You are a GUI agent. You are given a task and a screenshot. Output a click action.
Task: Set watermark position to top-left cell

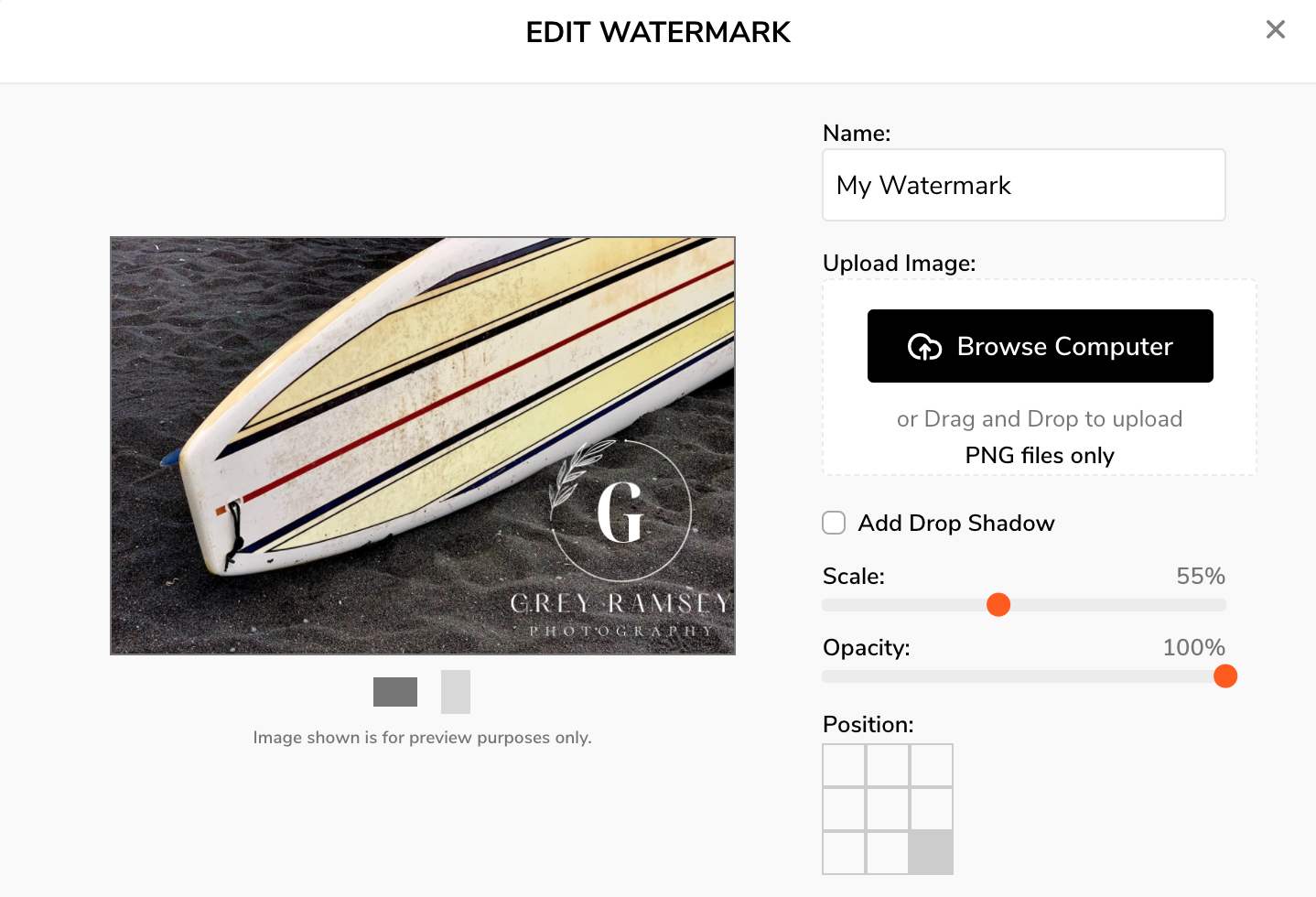[844, 765]
